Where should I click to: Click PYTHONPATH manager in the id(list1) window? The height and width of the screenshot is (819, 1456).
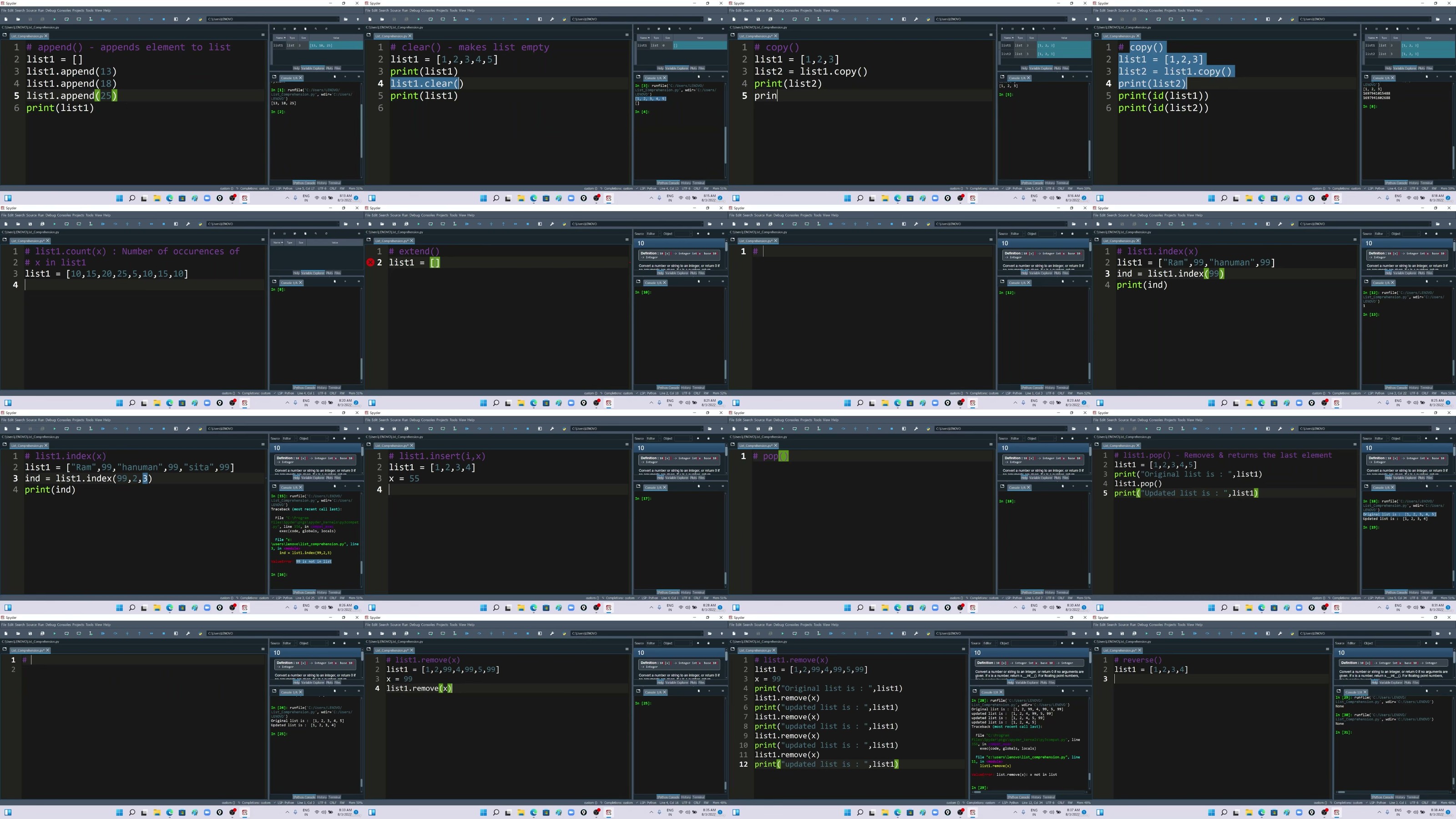click(1292, 19)
